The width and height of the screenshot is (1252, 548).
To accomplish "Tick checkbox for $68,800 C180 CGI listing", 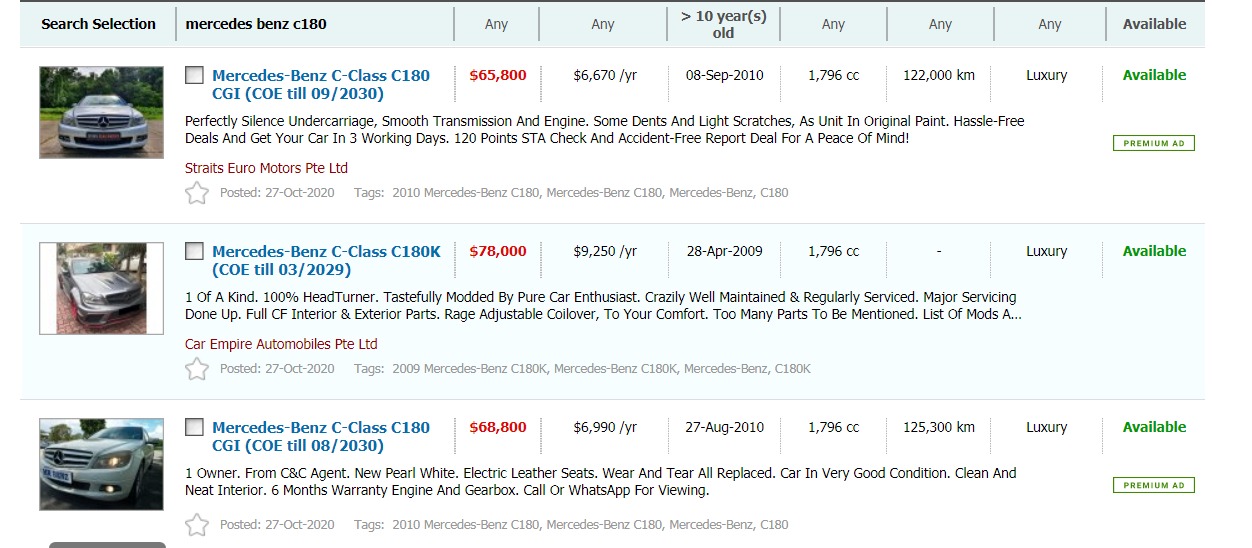I will tap(194, 427).
